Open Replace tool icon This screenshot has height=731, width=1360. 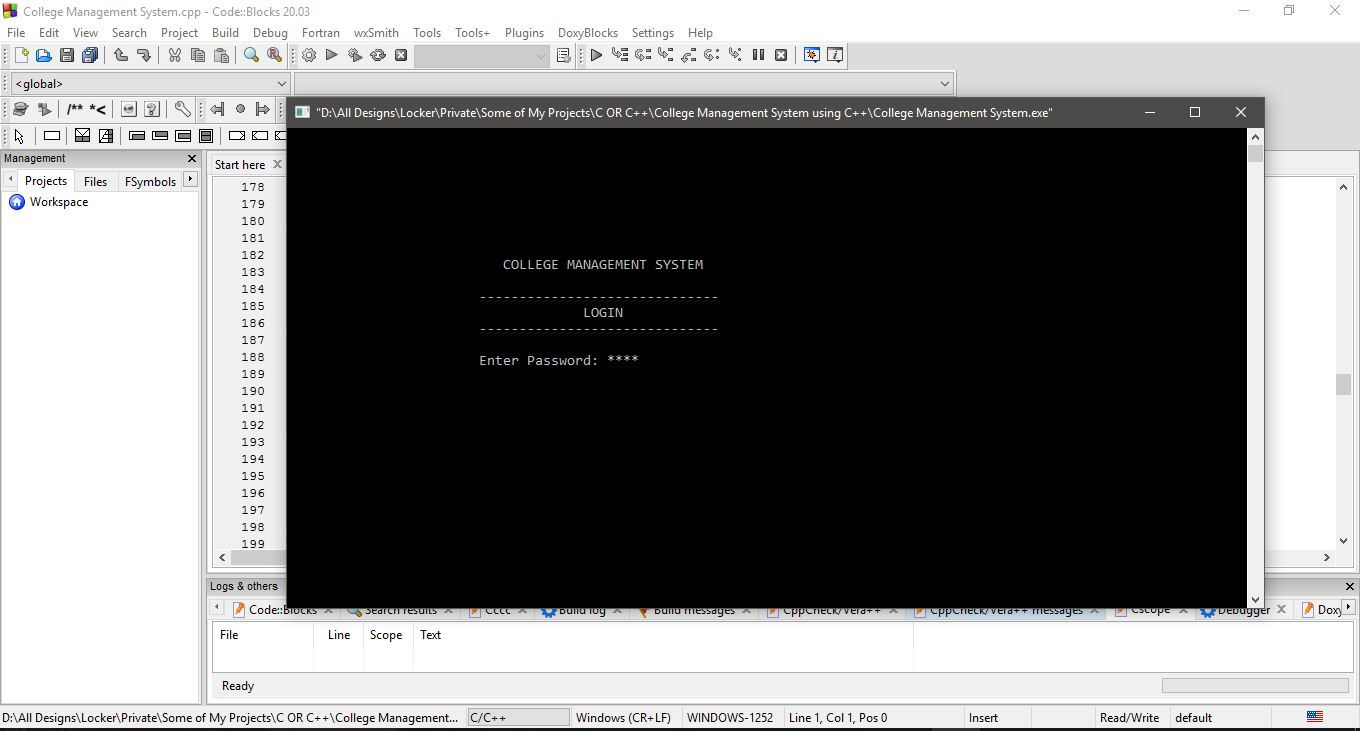pyautogui.click(x=275, y=56)
